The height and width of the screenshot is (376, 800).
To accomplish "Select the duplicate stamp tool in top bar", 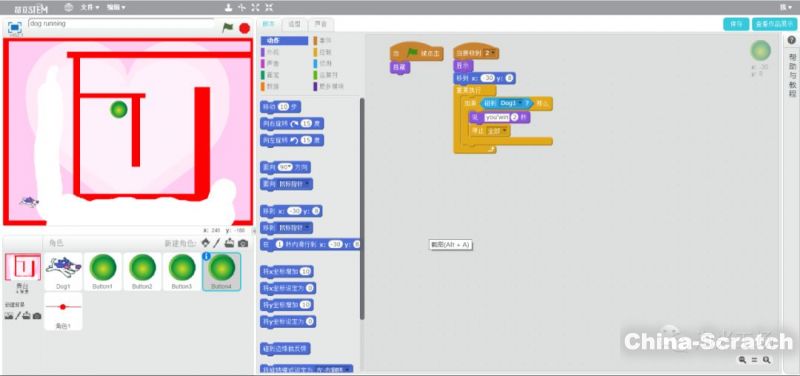I will (x=229, y=7).
